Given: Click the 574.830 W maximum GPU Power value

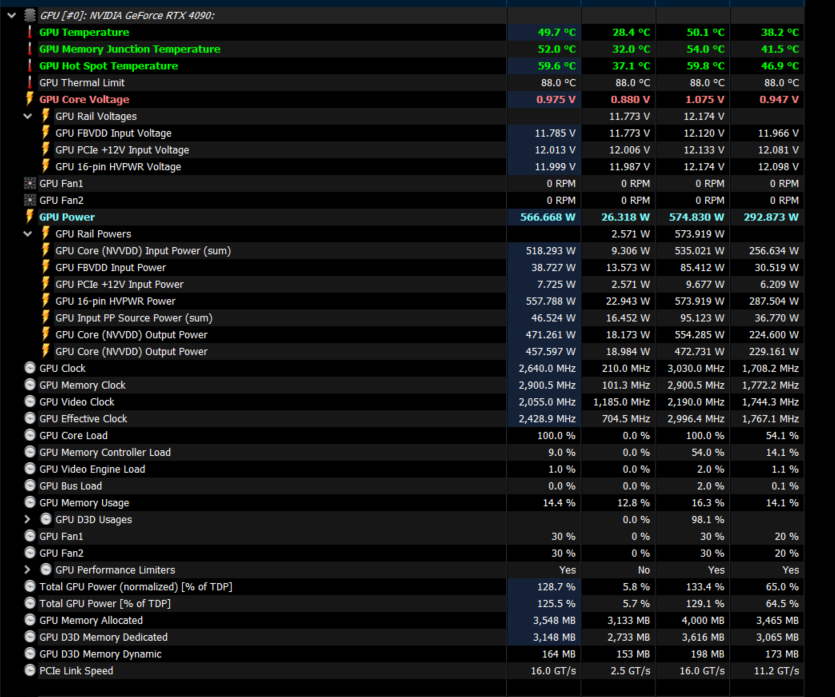Looking at the screenshot, I should pyautogui.click(x=697, y=217).
